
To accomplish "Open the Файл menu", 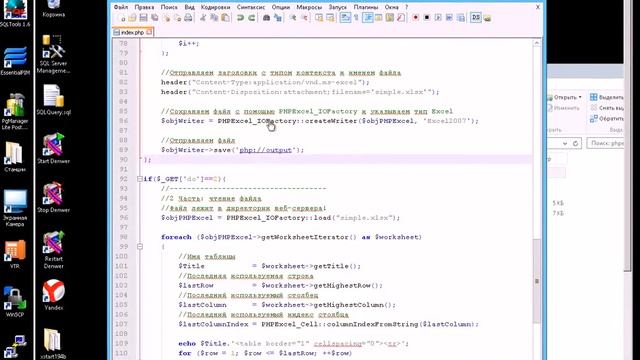I will (121, 7).
